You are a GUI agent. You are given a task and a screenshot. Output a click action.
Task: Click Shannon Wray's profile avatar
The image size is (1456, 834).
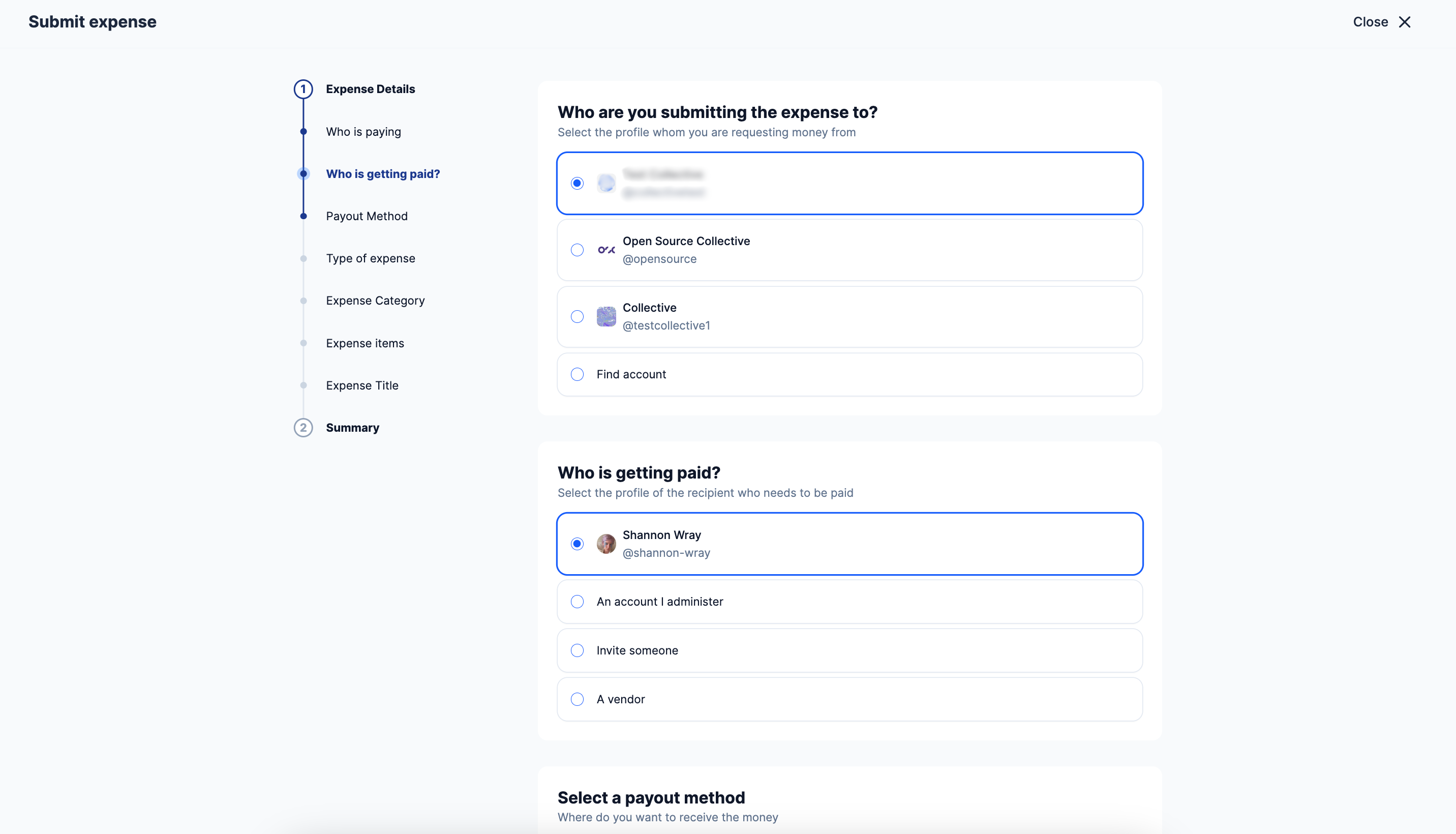606,544
